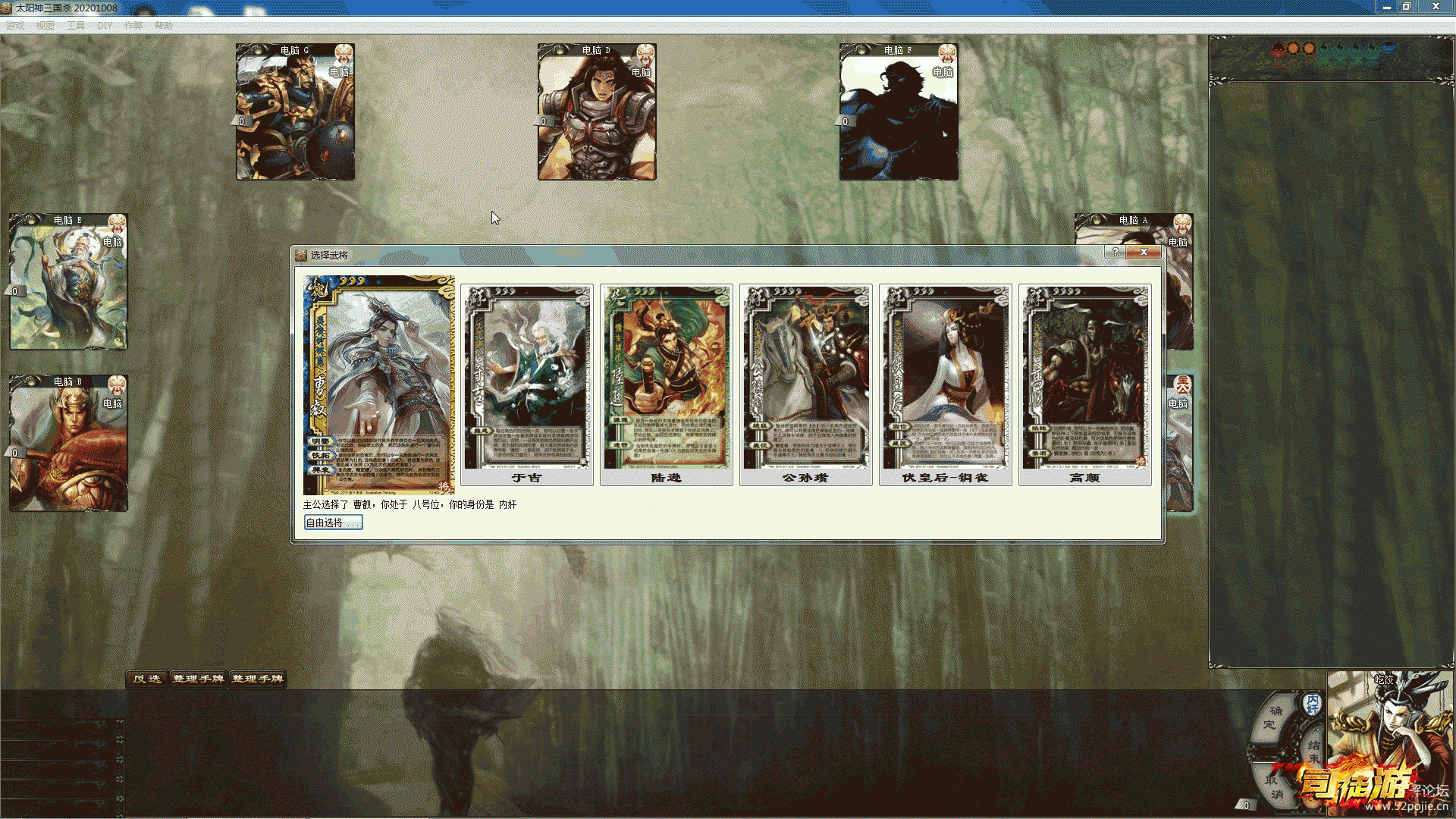Image resolution: width=1456 pixels, height=819 pixels.
Task: Open the 作弊 menu
Action: point(133,25)
